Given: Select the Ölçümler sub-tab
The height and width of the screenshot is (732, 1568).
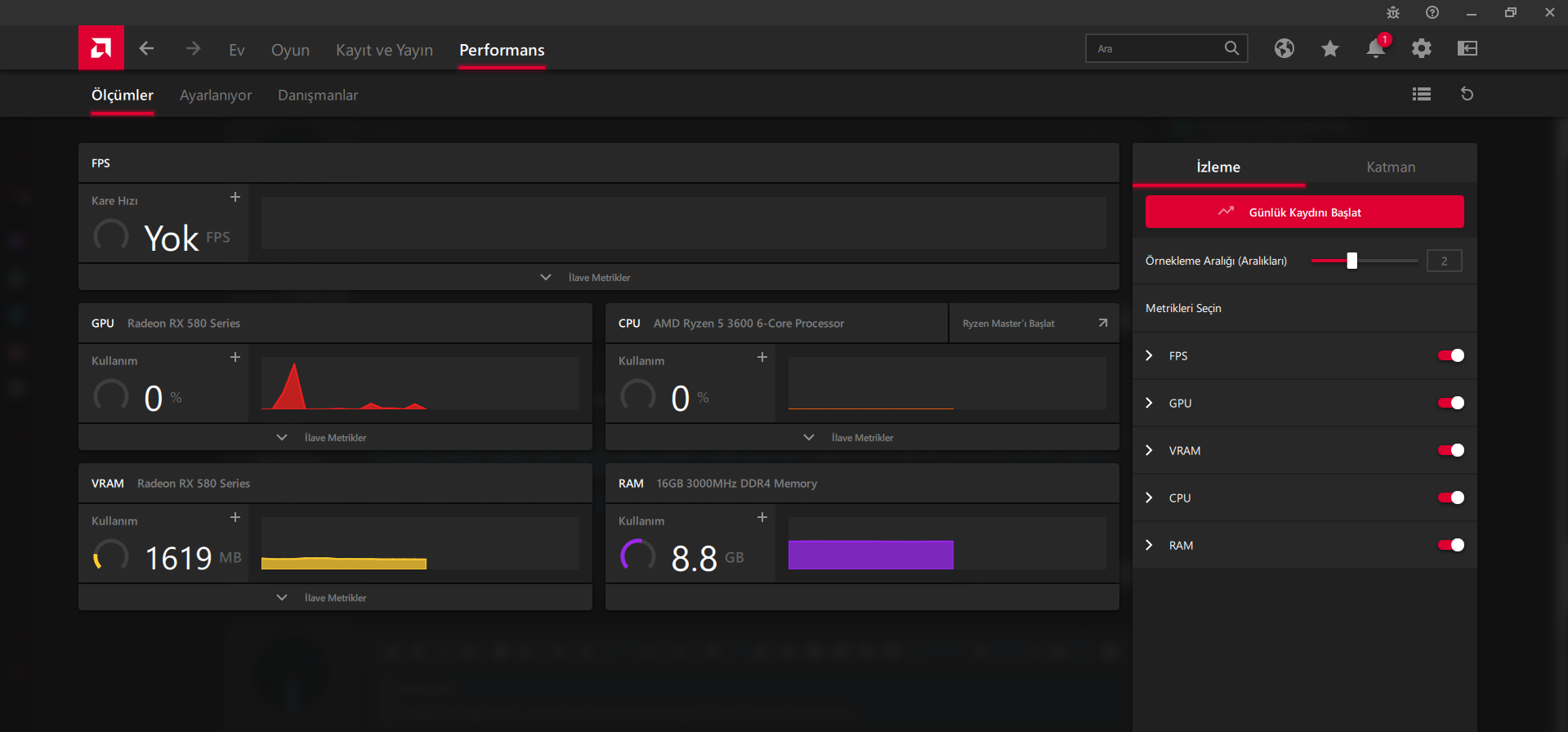Looking at the screenshot, I should pos(123,96).
